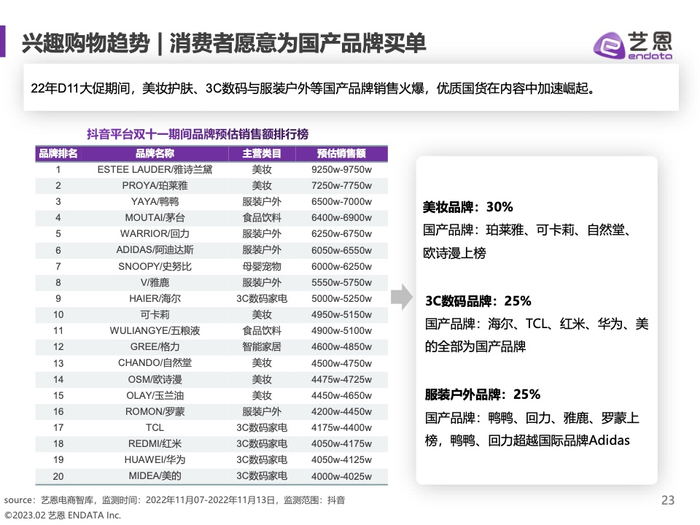The height and width of the screenshot is (525, 700).
Task: Select ROMON/罗蒙 brand cell
Action: 154,412
